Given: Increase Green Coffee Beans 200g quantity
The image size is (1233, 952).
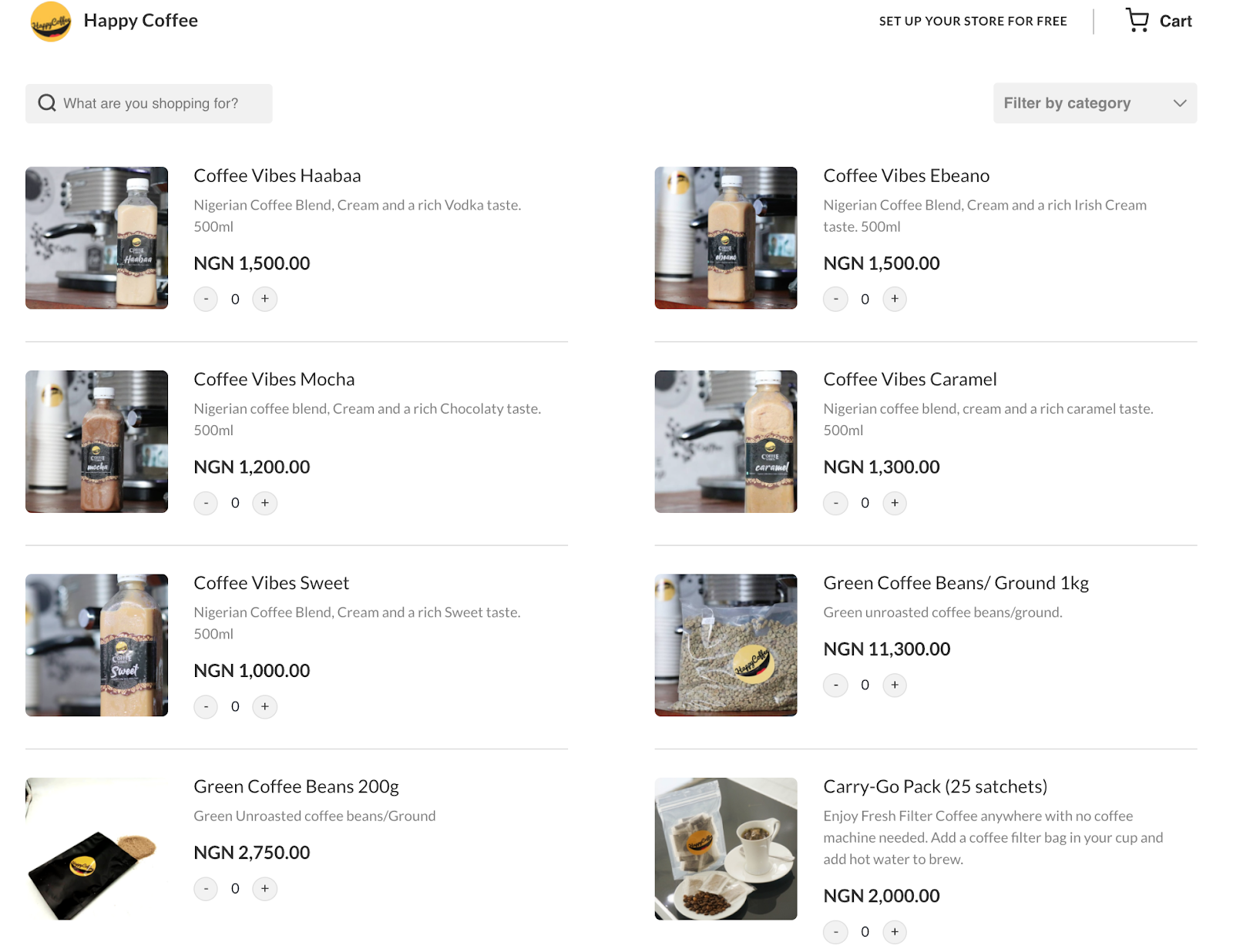Looking at the screenshot, I should pos(265,888).
